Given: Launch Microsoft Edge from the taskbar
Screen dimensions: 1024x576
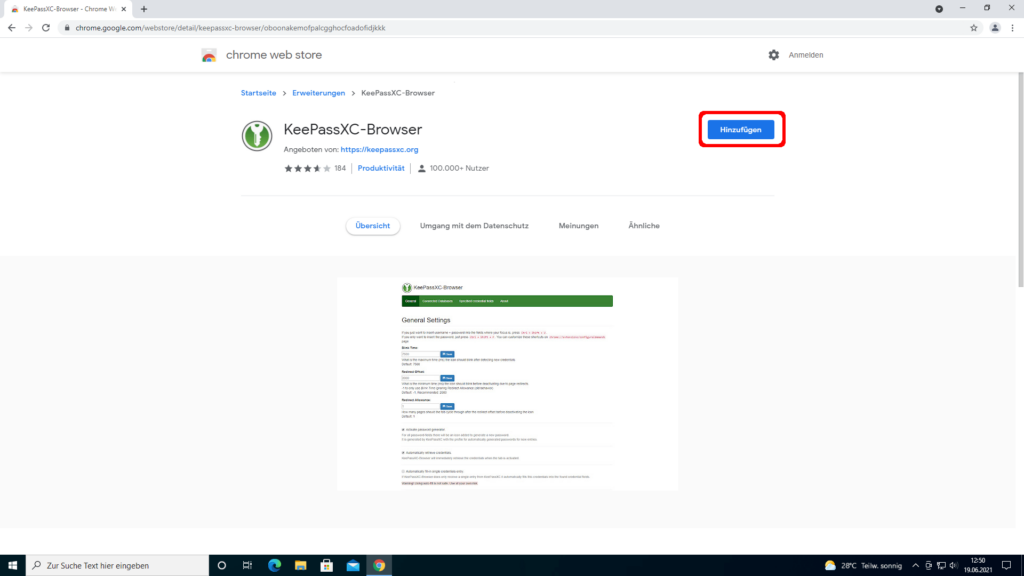Looking at the screenshot, I should [274, 566].
